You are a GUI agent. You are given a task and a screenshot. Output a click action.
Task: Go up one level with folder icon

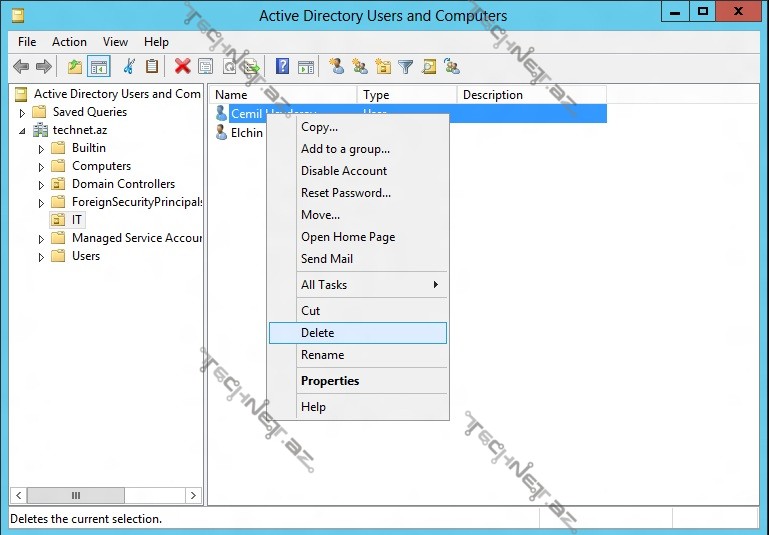pyautogui.click(x=75, y=66)
